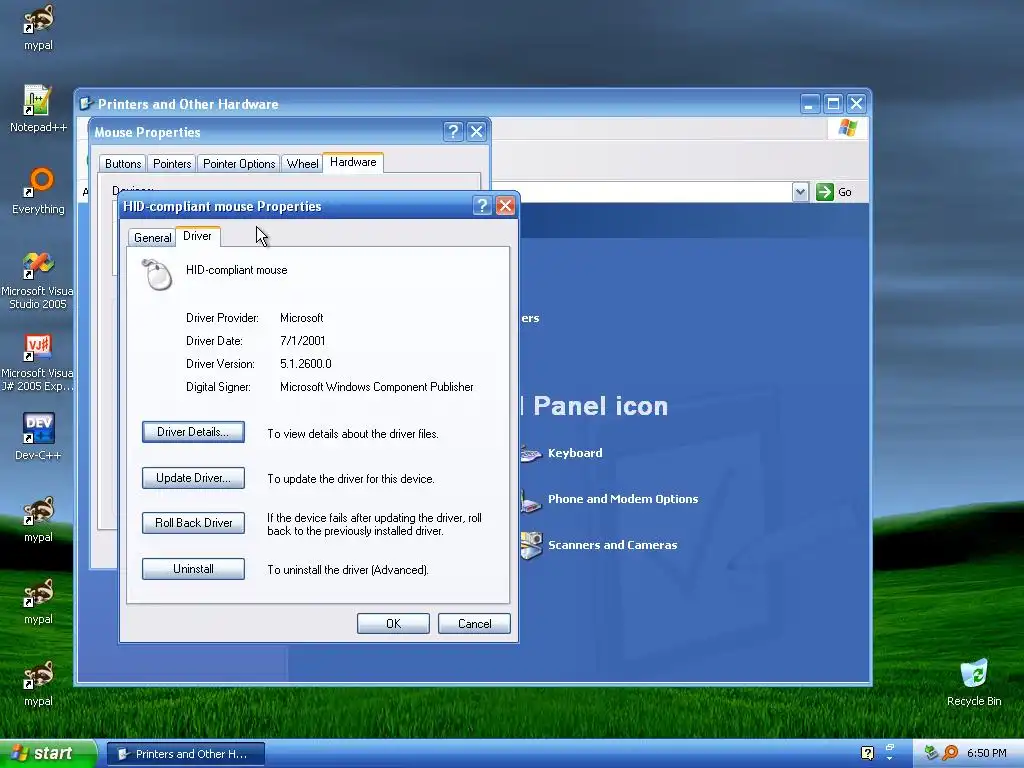
Task: Open the Keyboard control panel link
Action: pos(575,453)
